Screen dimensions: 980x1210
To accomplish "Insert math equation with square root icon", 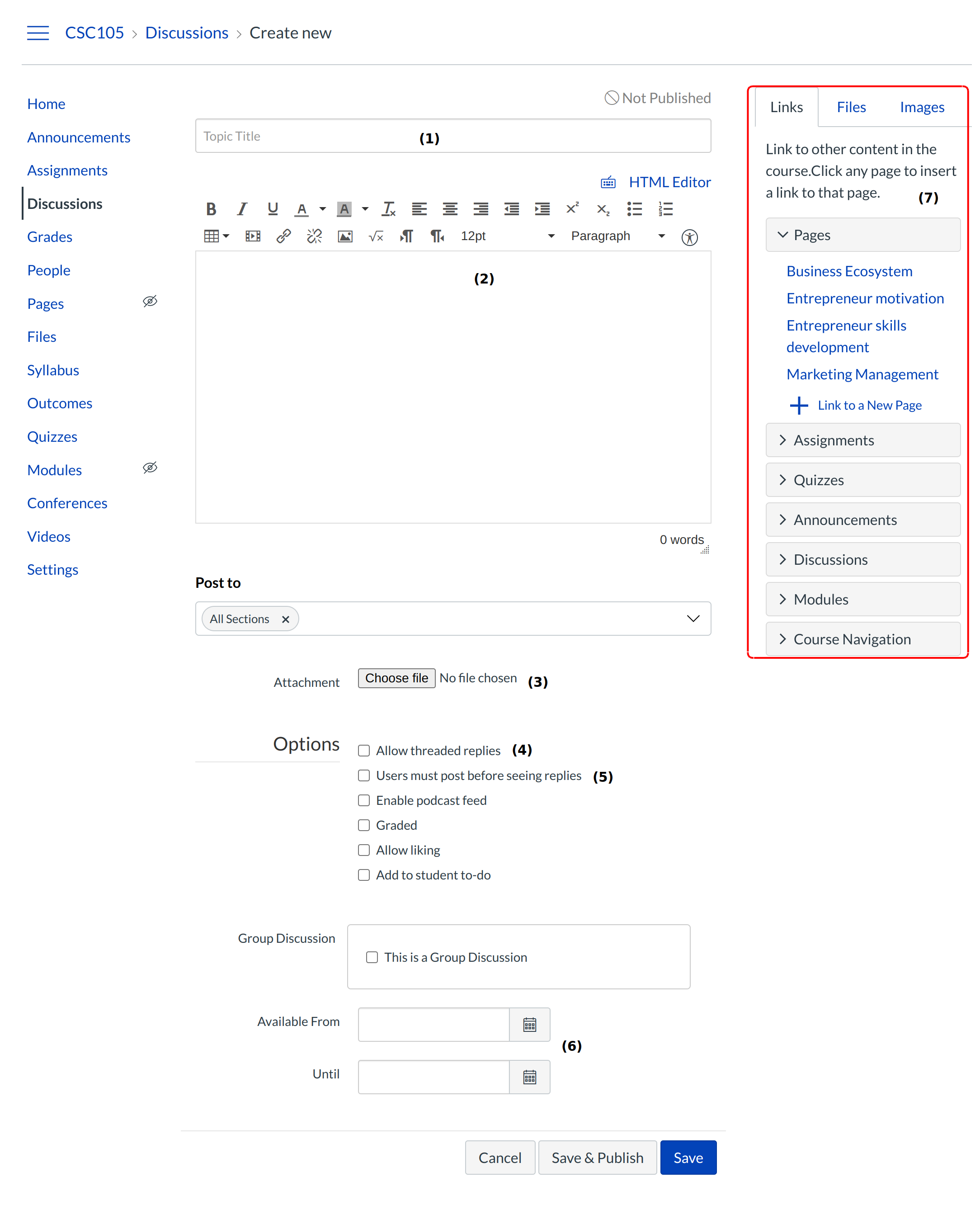I will pos(375,236).
